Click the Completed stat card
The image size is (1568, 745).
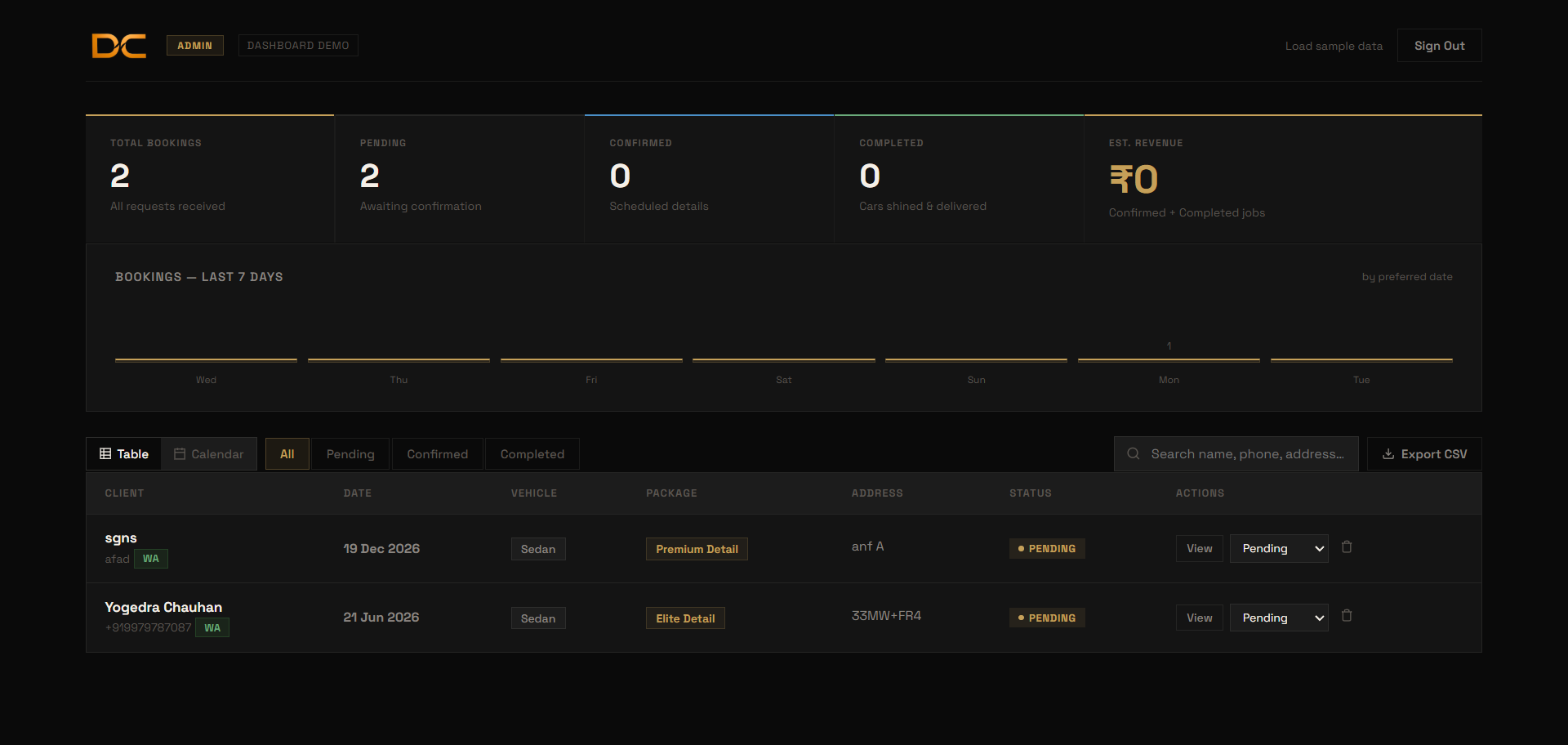959,178
